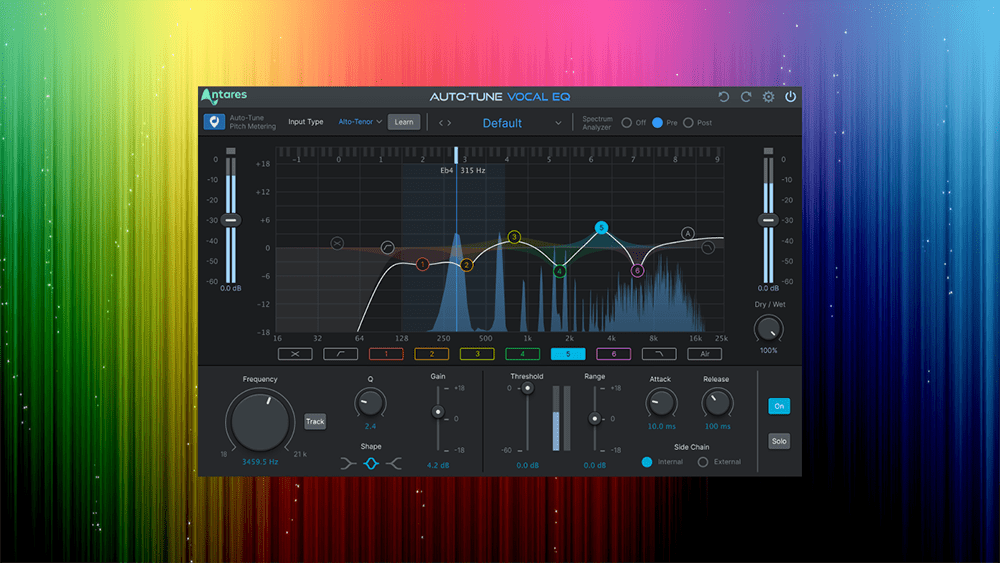
Task: Select the low-pass filter band button
Action: point(659,354)
